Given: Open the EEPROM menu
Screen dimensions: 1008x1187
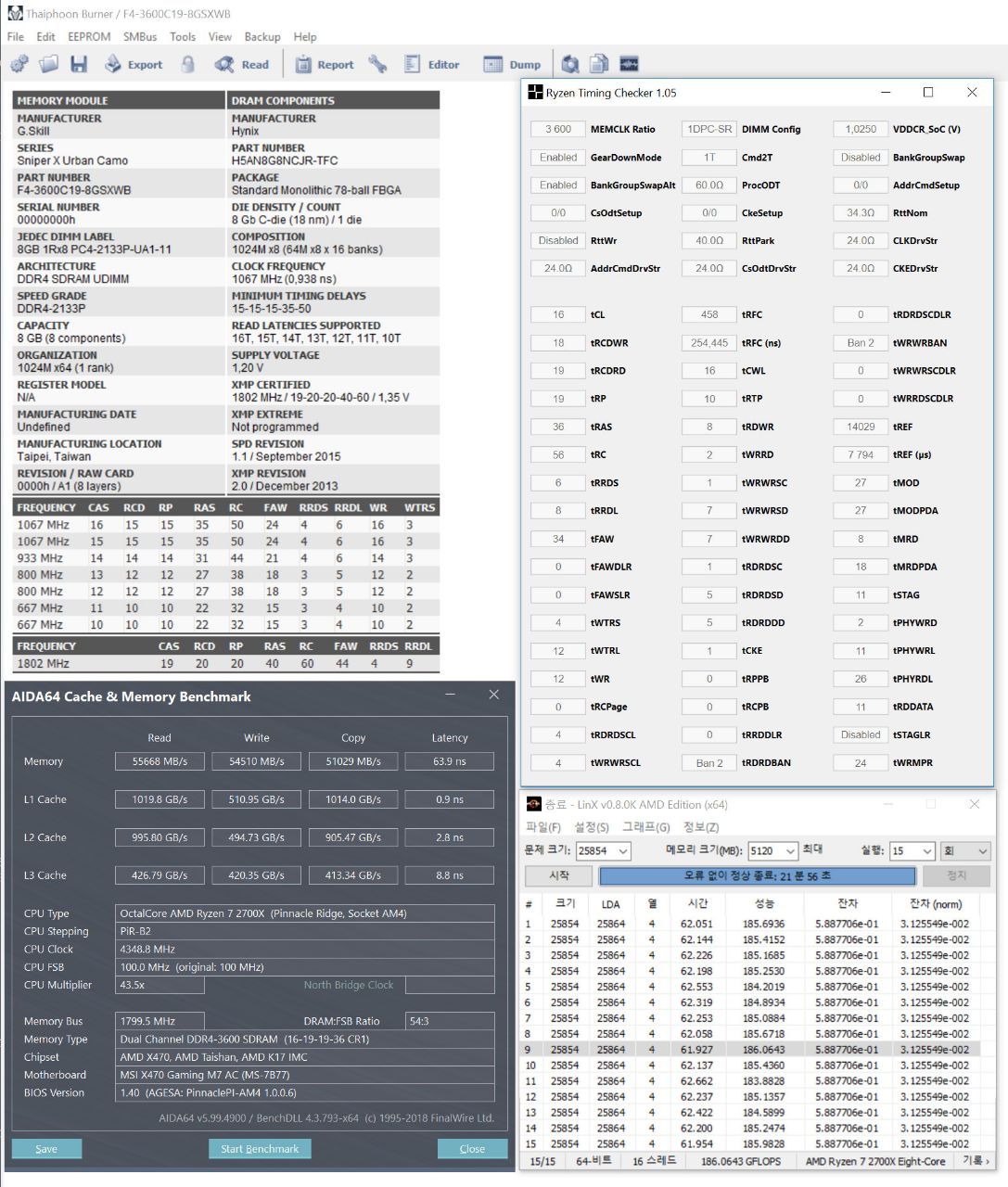Looking at the screenshot, I should (89, 36).
